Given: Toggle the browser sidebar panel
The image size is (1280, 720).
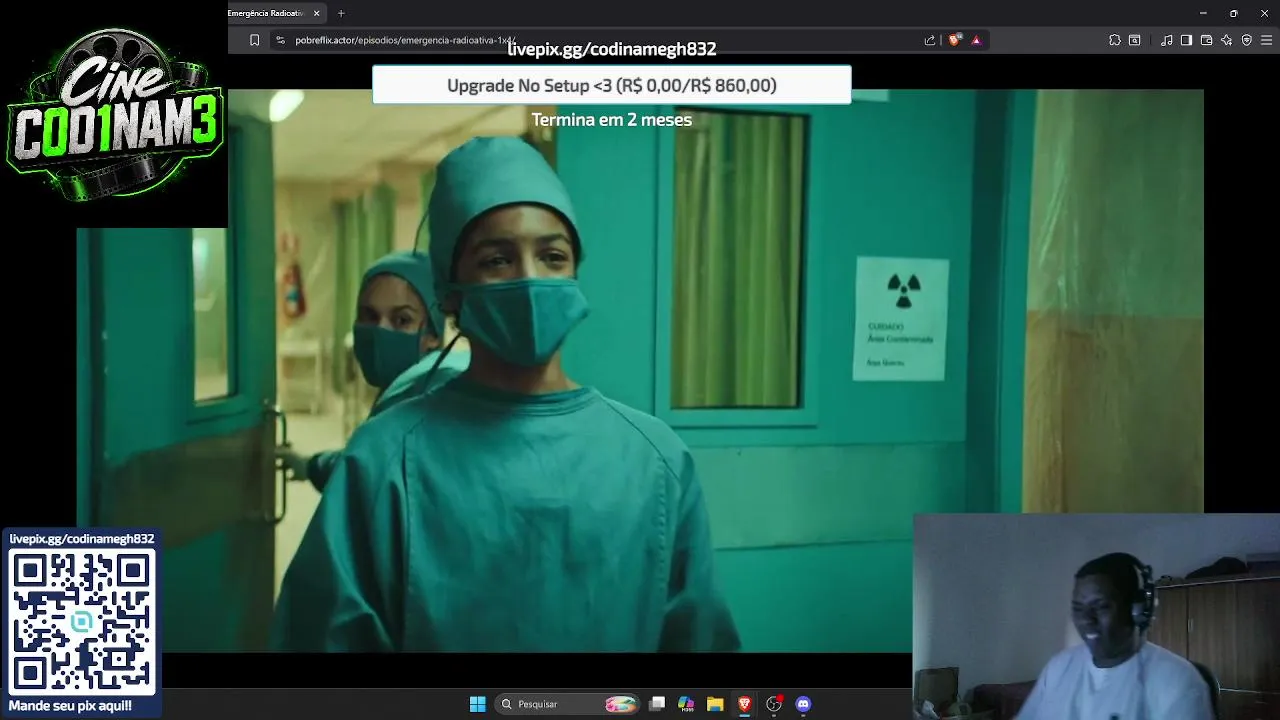Looking at the screenshot, I should [1186, 40].
